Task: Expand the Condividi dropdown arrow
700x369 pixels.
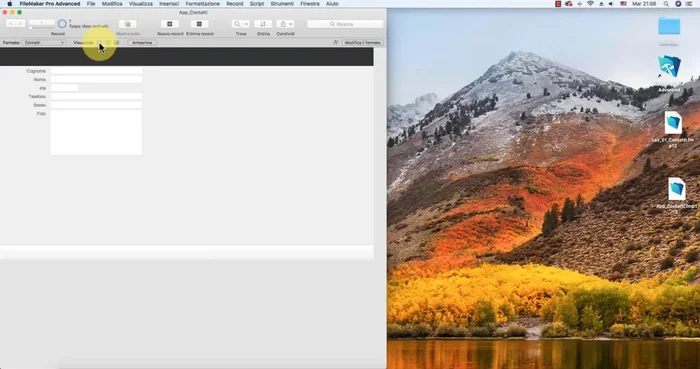Action: (291, 24)
